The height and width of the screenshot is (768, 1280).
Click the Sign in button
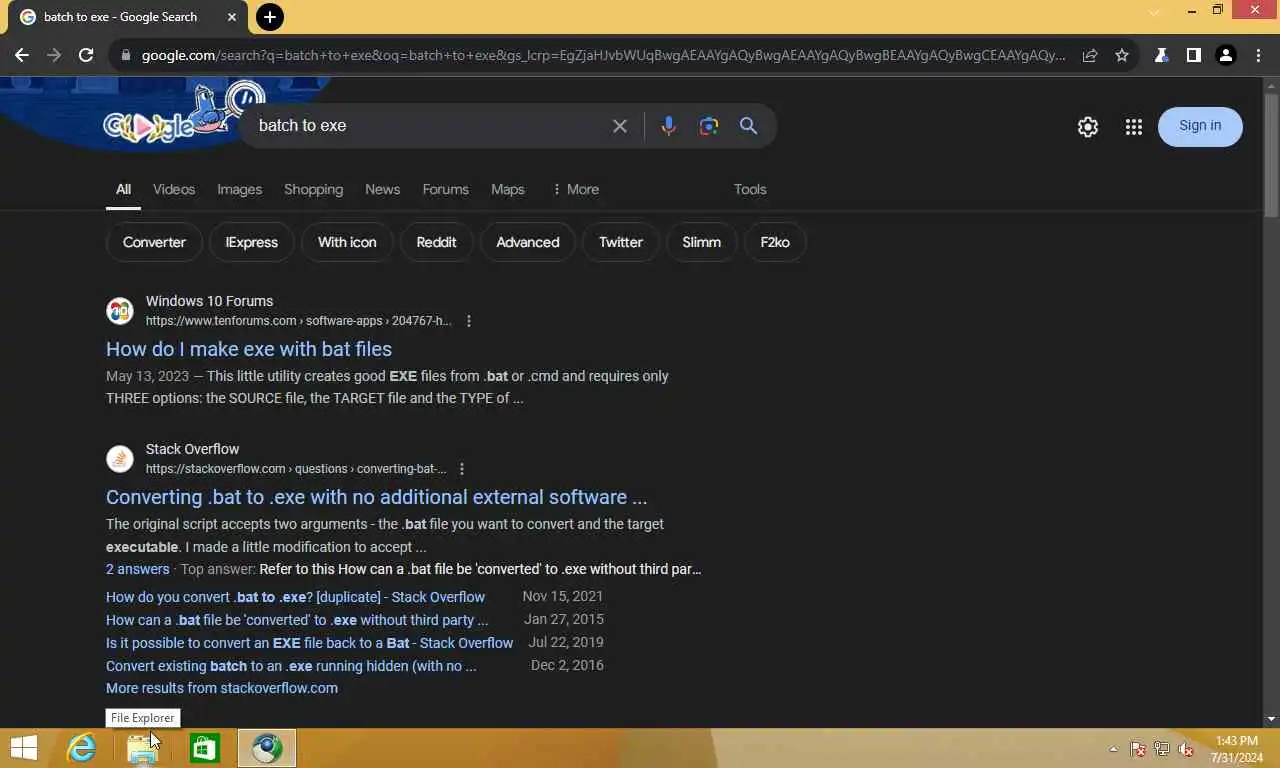(x=1200, y=126)
